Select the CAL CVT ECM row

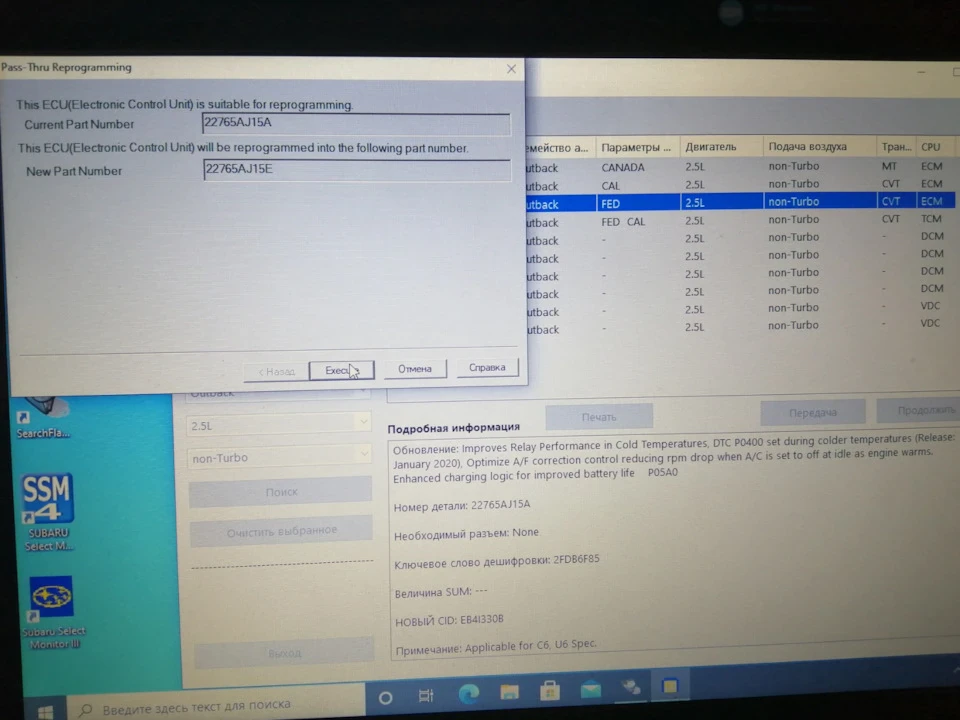(742, 185)
